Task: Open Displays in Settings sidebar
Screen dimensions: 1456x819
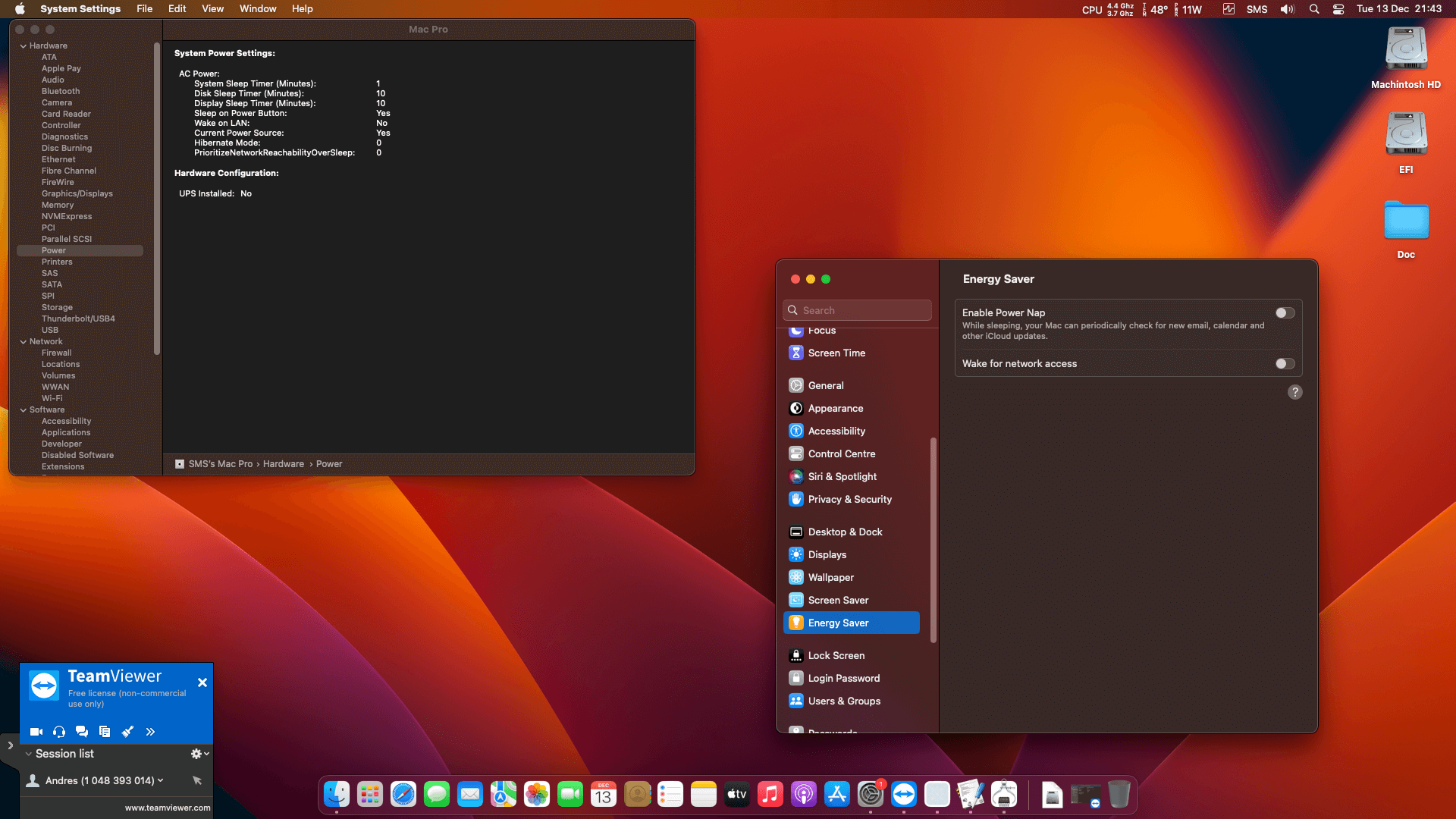Action: [x=827, y=554]
